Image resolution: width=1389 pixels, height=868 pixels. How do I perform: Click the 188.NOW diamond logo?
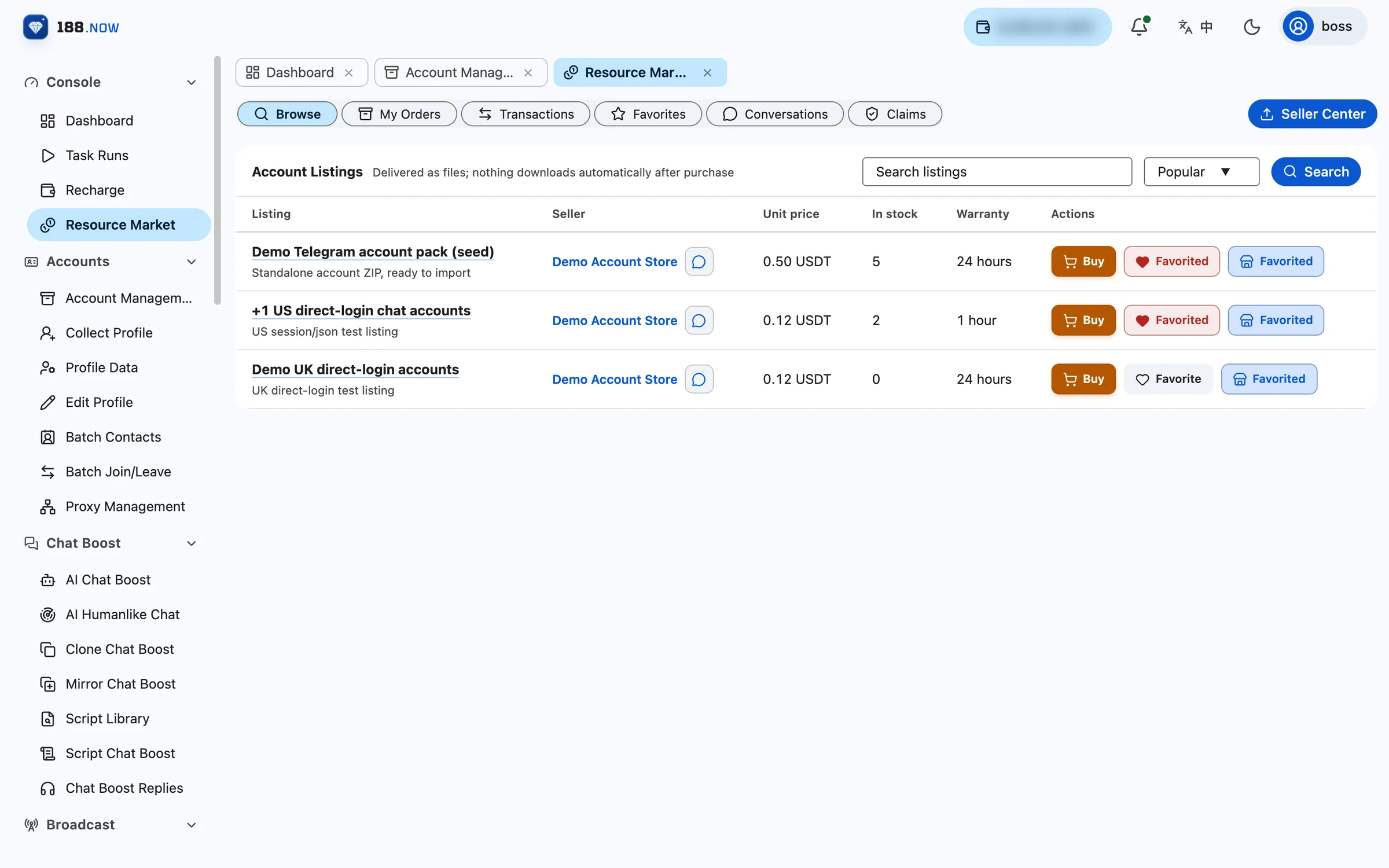pyautogui.click(x=36, y=27)
